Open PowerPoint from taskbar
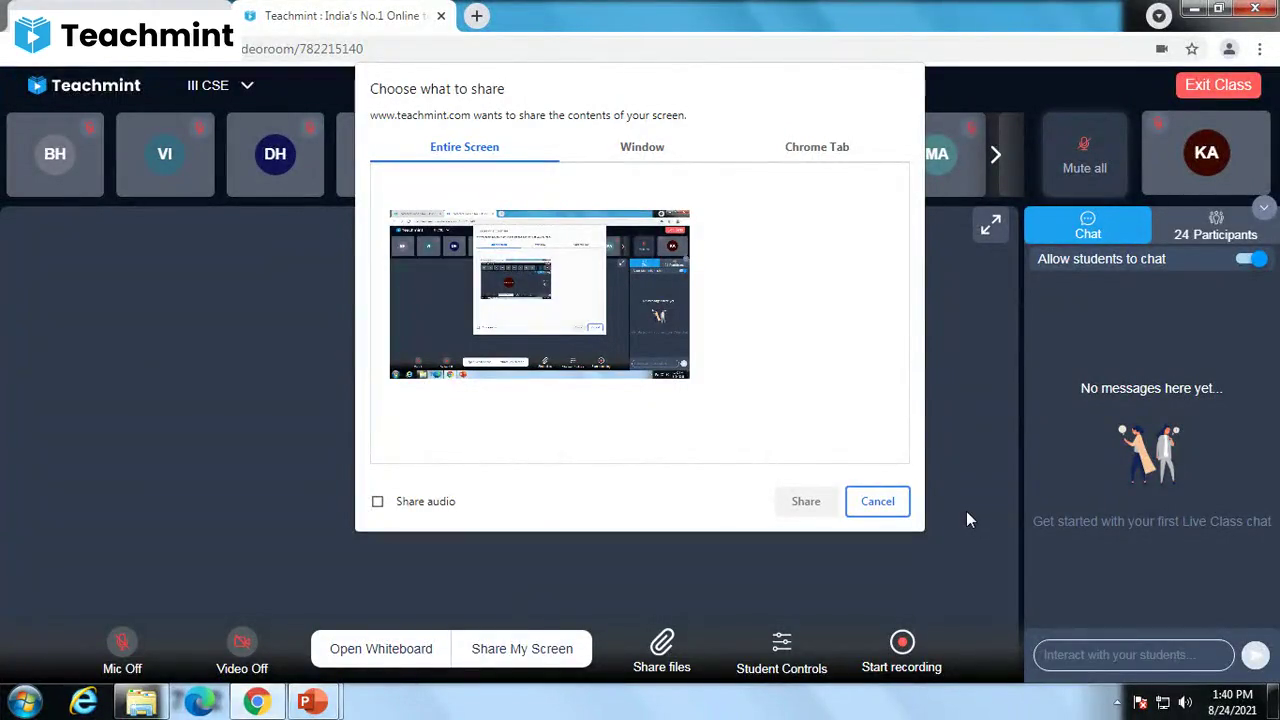Screen dimensions: 1280x720 [313, 702]
